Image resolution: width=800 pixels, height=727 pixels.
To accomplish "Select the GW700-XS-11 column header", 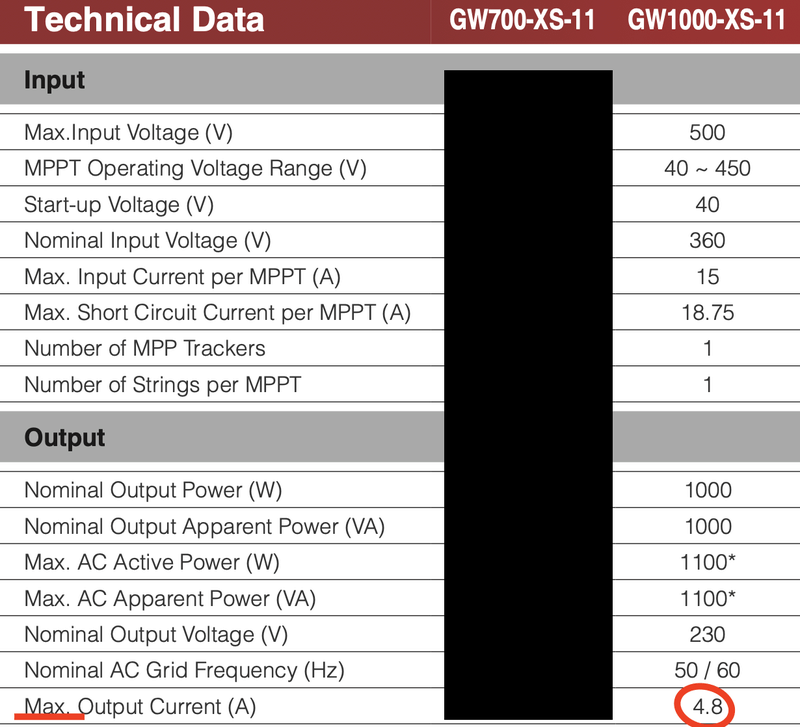I will pos(522,20).
